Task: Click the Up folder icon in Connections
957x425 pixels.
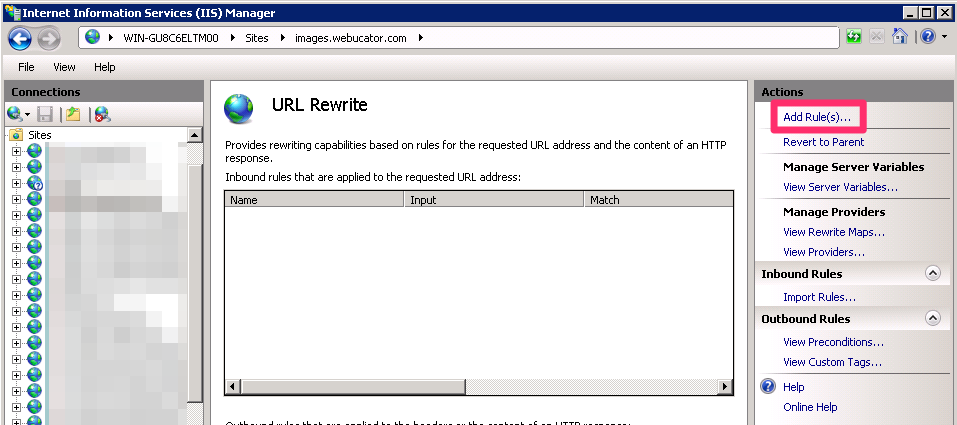Action: (73, 114)
